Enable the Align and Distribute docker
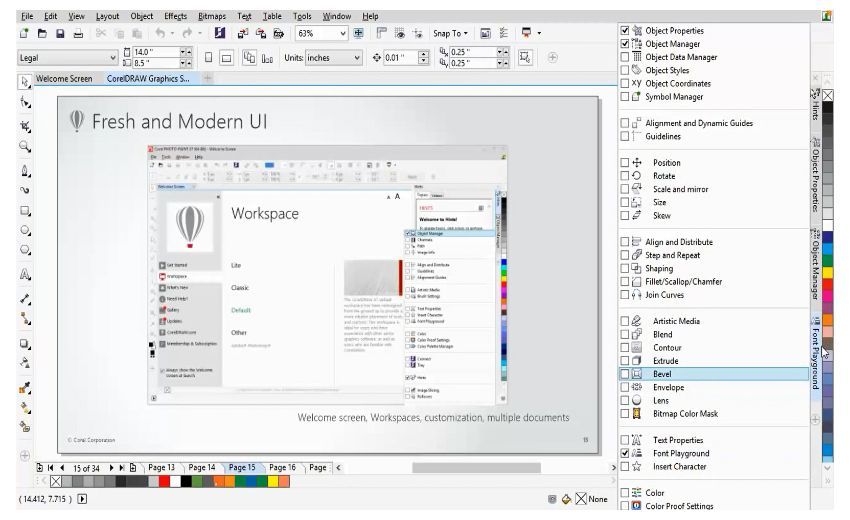The image size is (850, 520). pyautogui.click(x=624, y=242)
